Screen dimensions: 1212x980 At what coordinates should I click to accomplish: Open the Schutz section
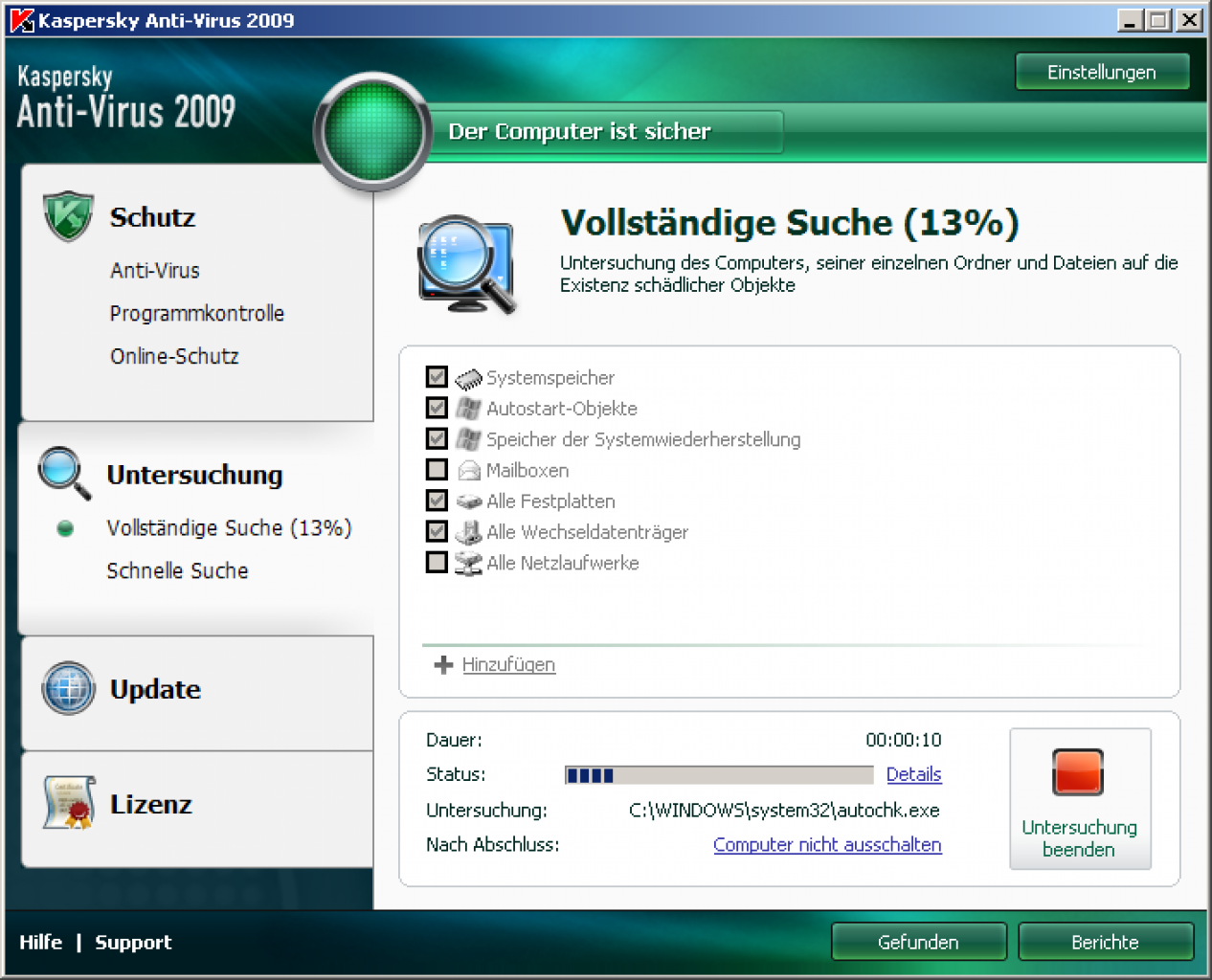pos(152,217)
